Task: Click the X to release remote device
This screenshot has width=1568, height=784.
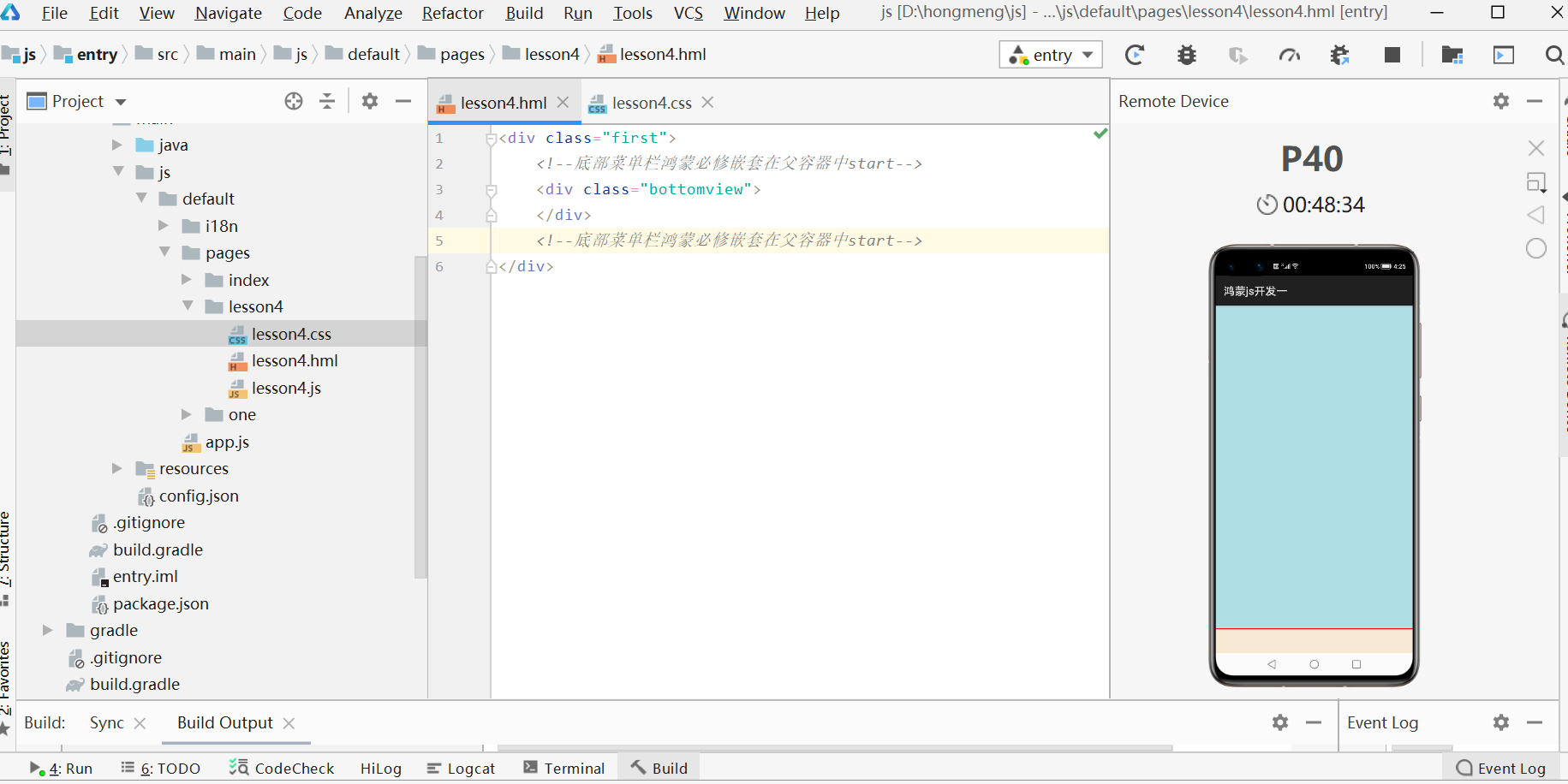Action: (1536, 148)
